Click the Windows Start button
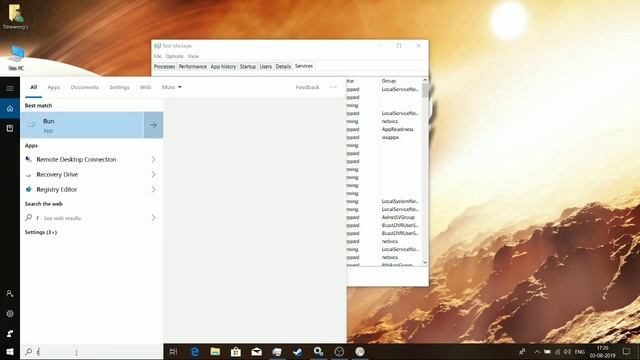 tap(10, 351)
